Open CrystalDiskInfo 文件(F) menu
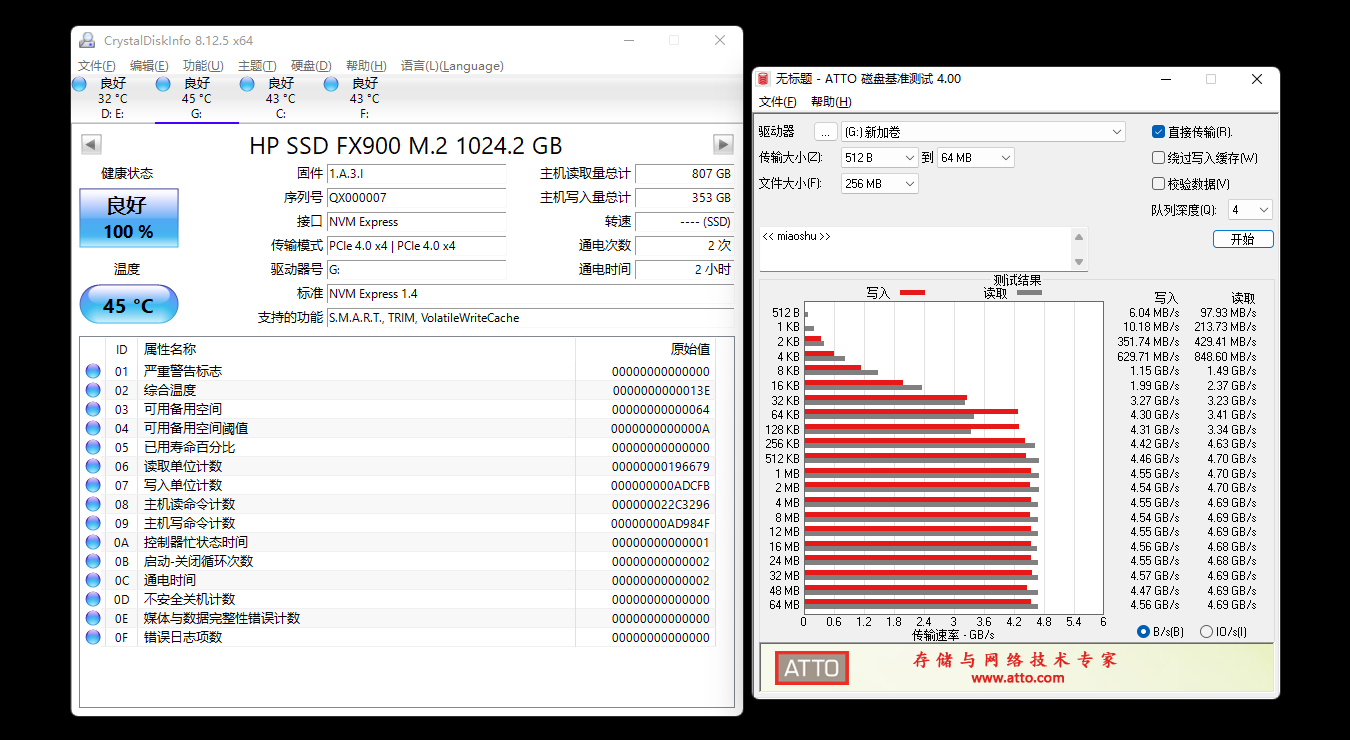The image size is (1350, 740). point(97,66)
